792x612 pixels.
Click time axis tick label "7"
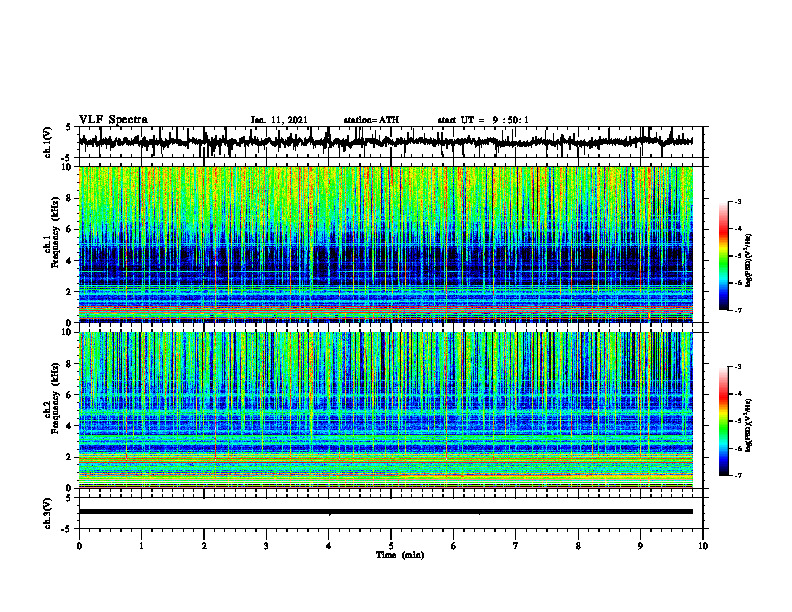(516, 546)
